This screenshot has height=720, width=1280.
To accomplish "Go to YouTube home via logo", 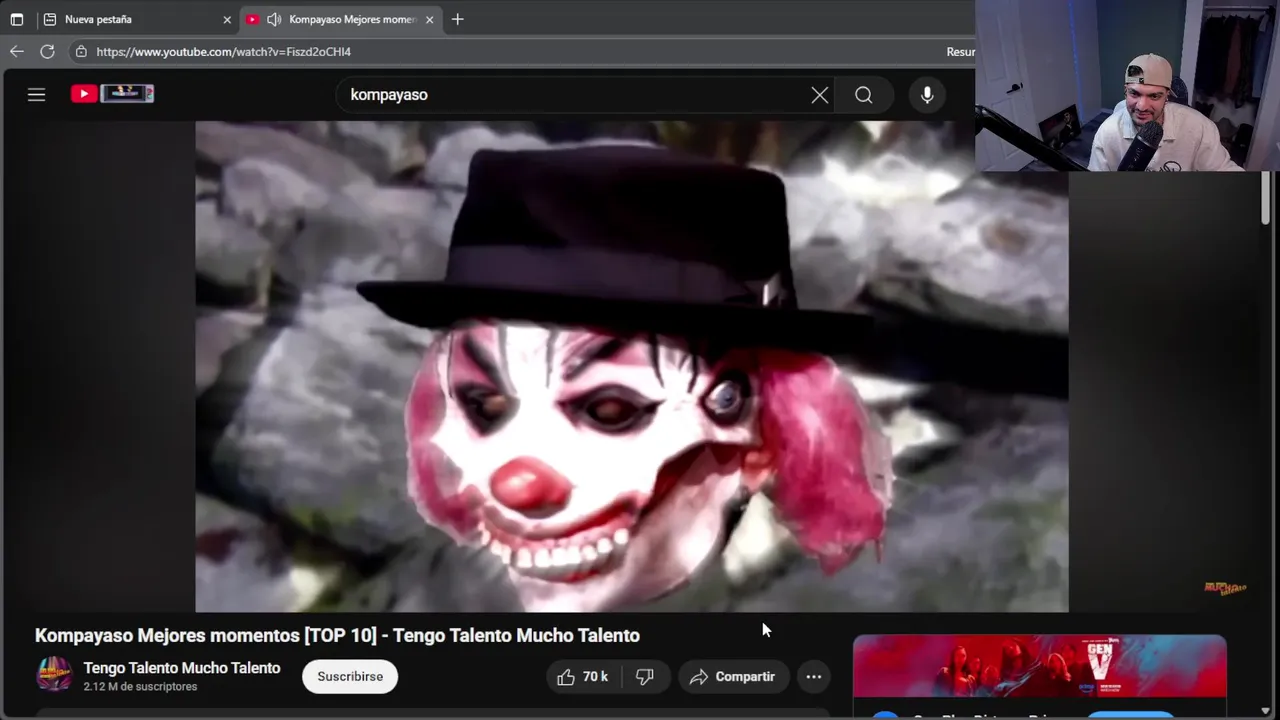I will [x=112, y=94].
